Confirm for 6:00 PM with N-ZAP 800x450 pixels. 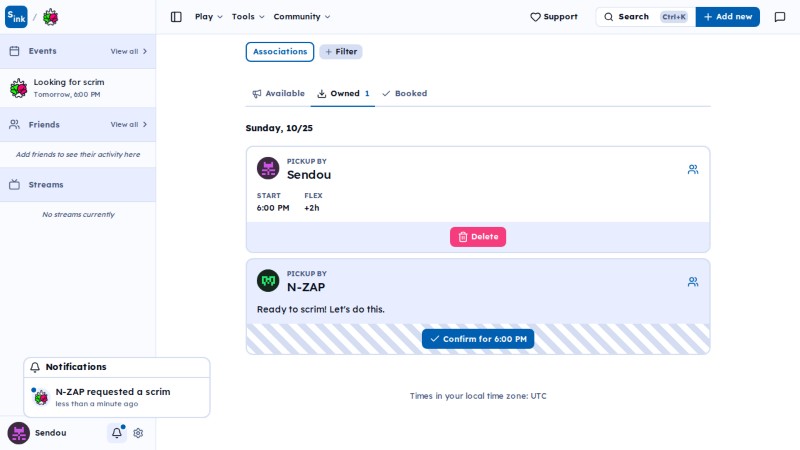click(x=478, y=339)
